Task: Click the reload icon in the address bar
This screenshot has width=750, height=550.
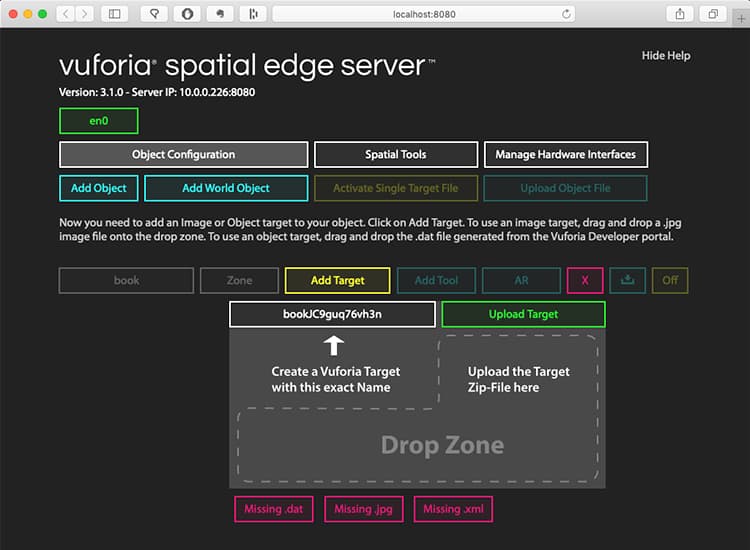Action: point(567,14)
